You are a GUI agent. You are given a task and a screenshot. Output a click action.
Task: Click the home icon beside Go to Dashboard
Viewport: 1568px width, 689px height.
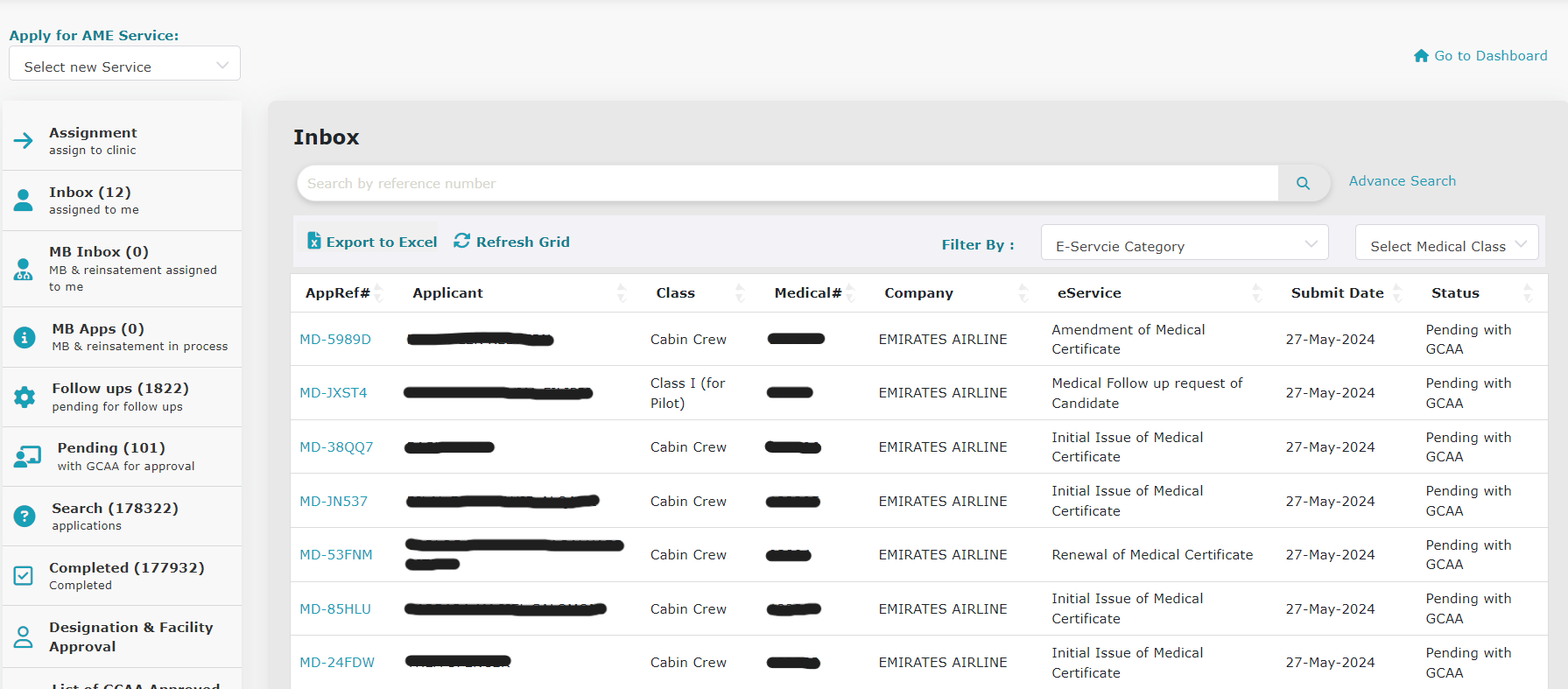click(x=1421, y=56)
